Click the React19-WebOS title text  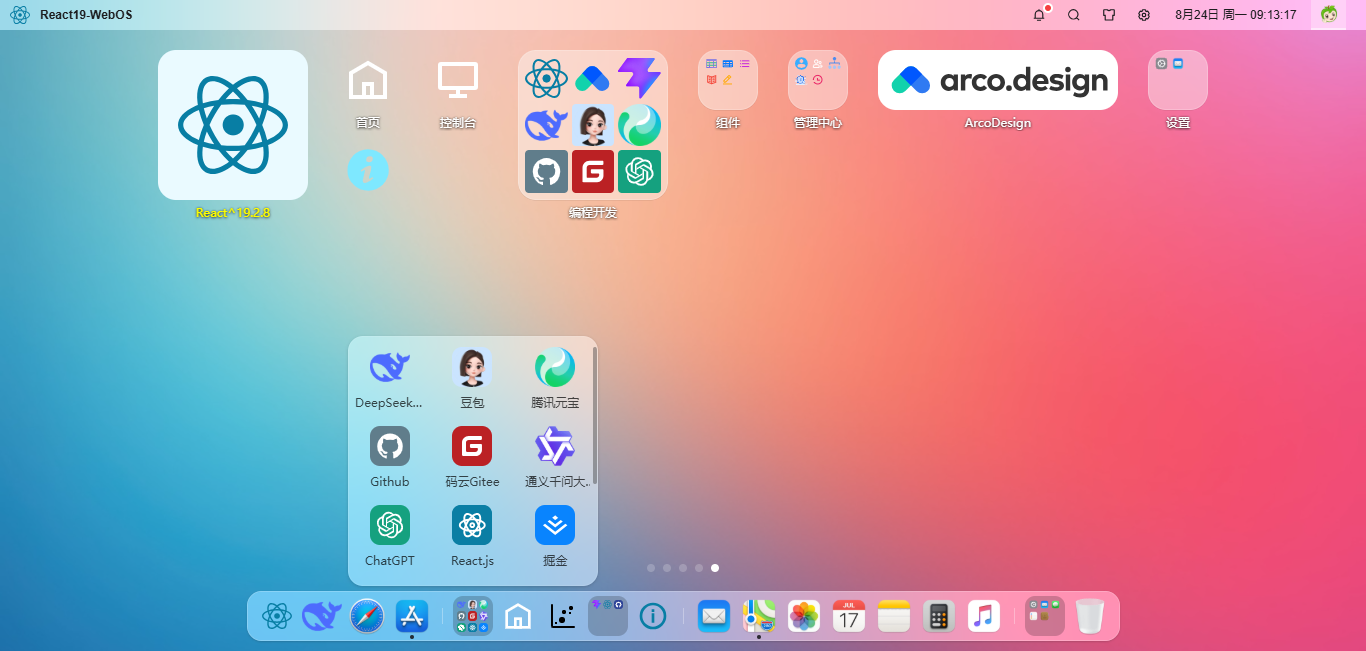86,15
